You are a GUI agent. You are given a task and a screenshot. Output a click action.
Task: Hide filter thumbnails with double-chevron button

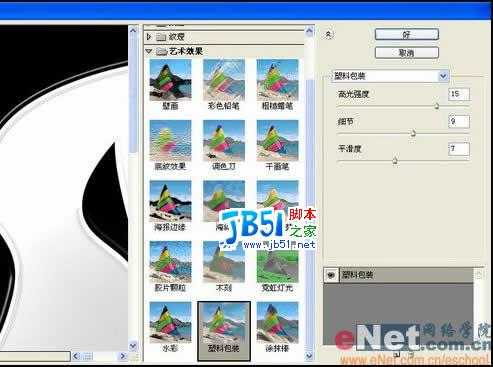click(328, 34)
